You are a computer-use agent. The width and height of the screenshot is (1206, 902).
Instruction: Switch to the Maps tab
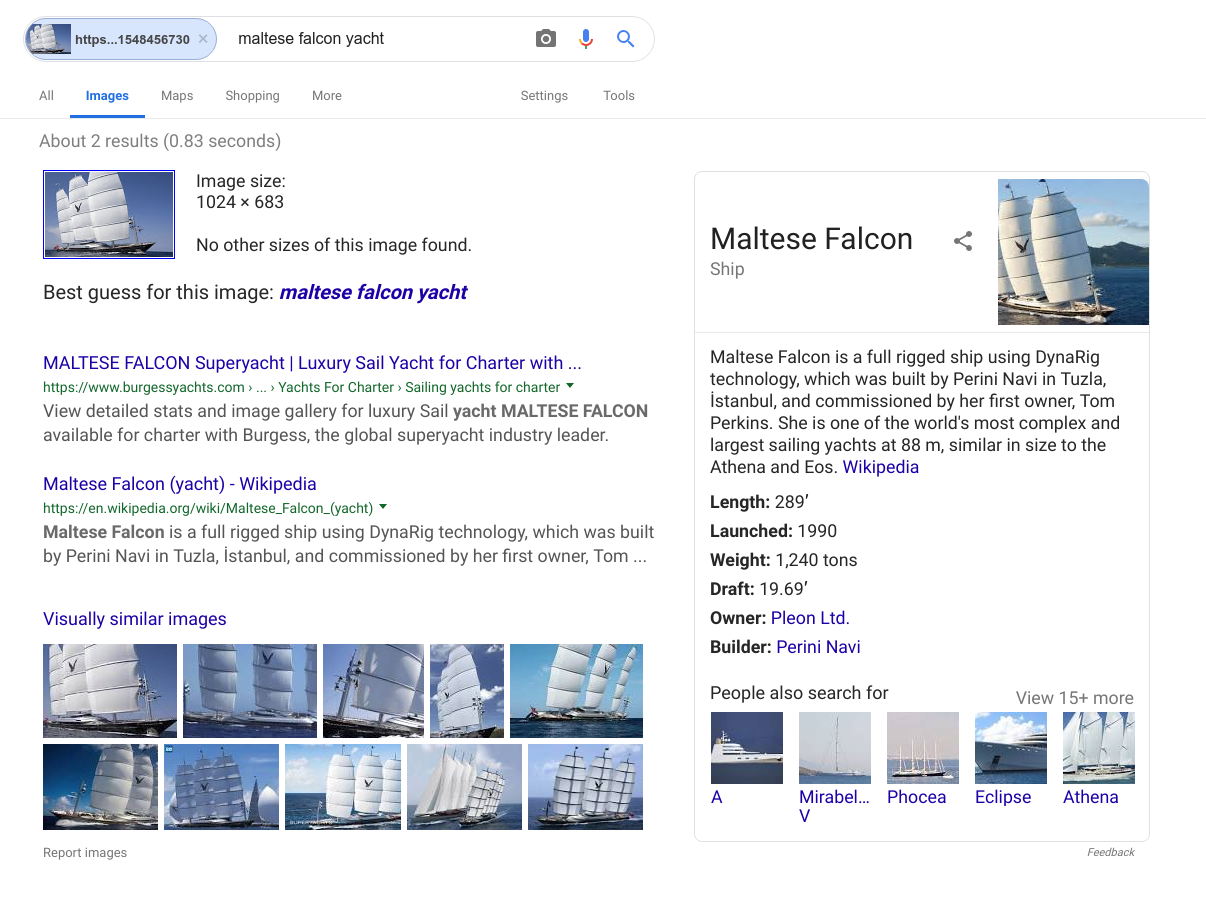point(177,96)
